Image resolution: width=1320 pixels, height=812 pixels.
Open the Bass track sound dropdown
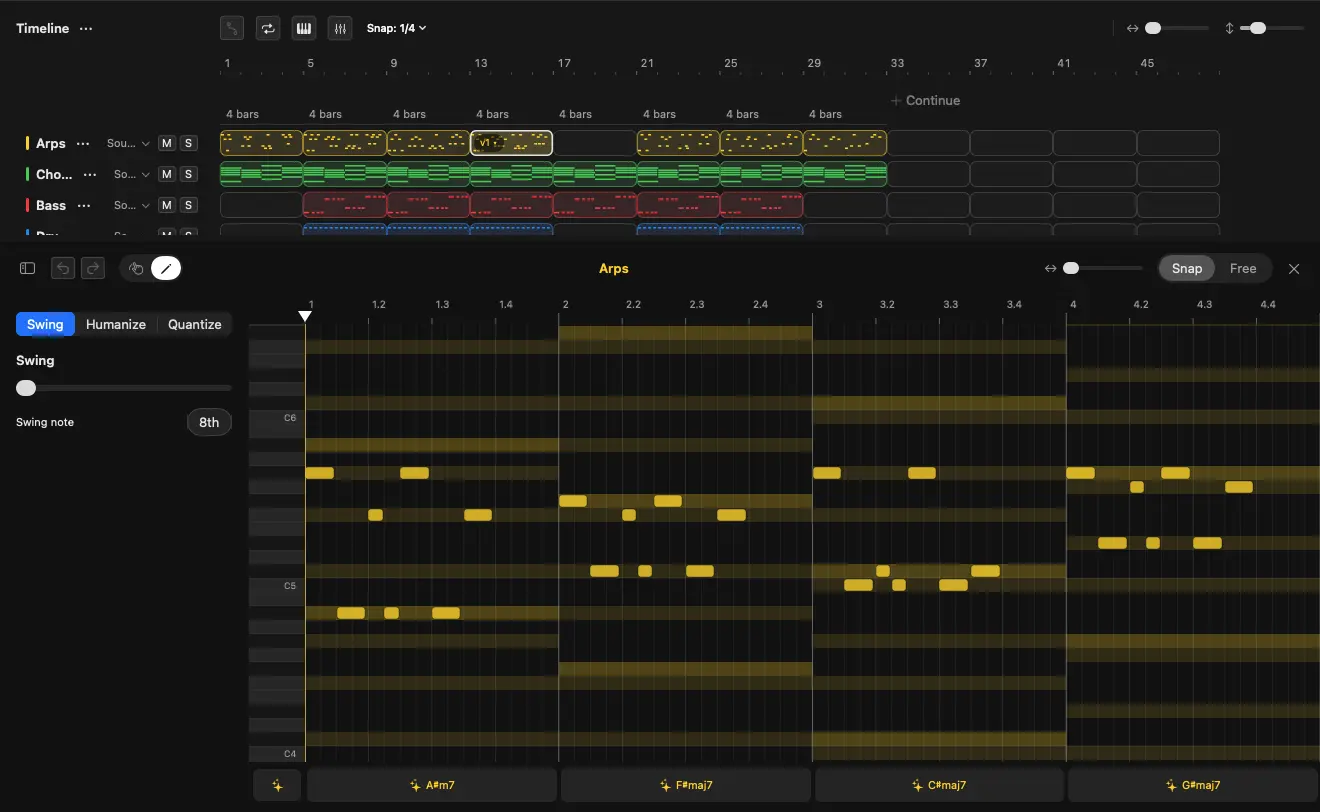point(132,205)
